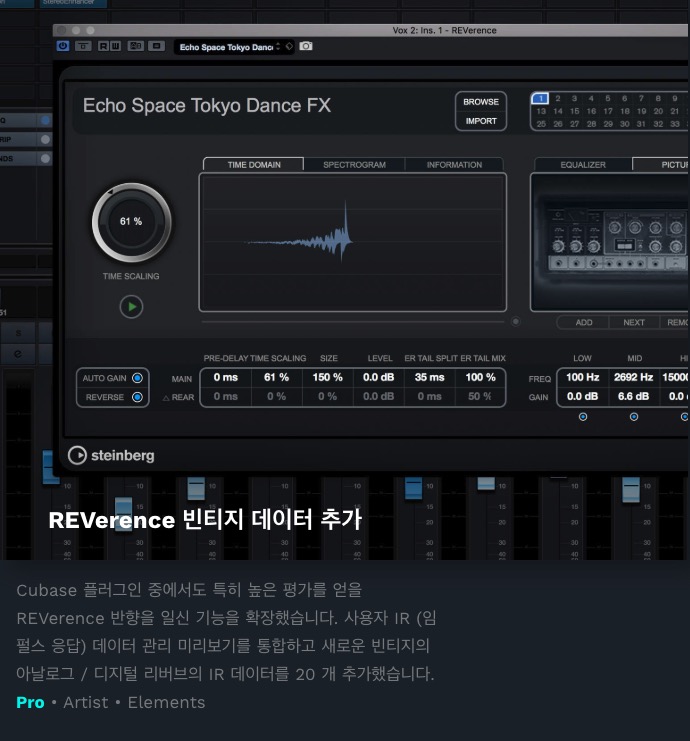This screenshot has height=741, width=690.
Task: Select program slot 21
Action: click(x=675, y=111)
